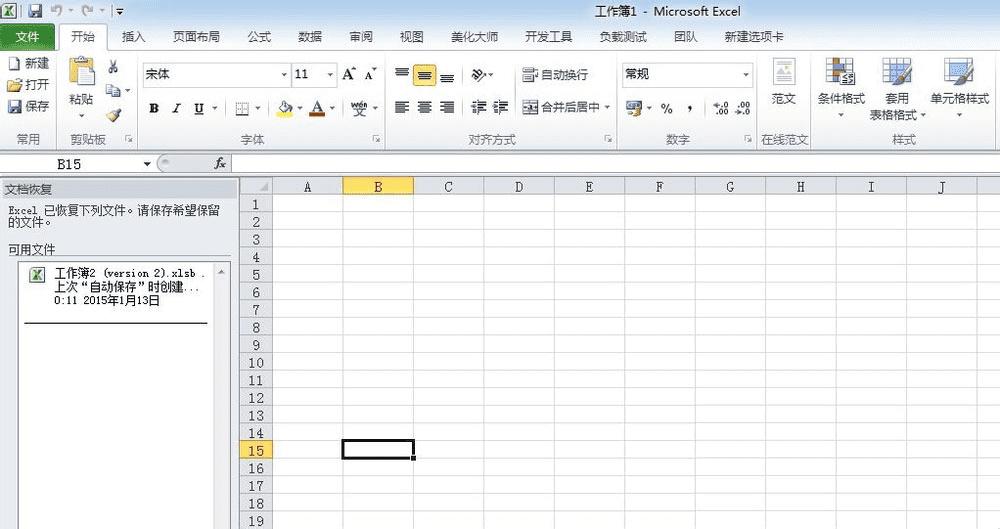
Task: Center text horizontally in cell
Action: tap(425, 107)
